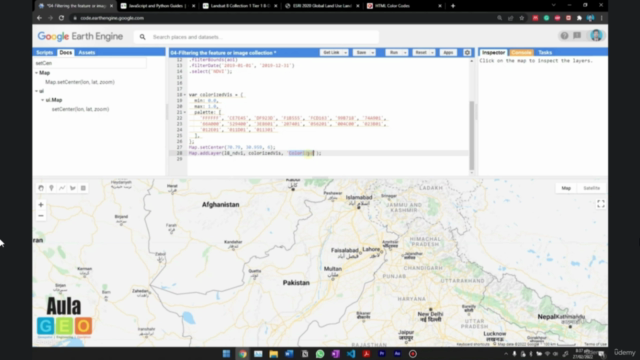The image size is (640, 360).
Task: Switch to the Docs tab
Action: [65, 53]
